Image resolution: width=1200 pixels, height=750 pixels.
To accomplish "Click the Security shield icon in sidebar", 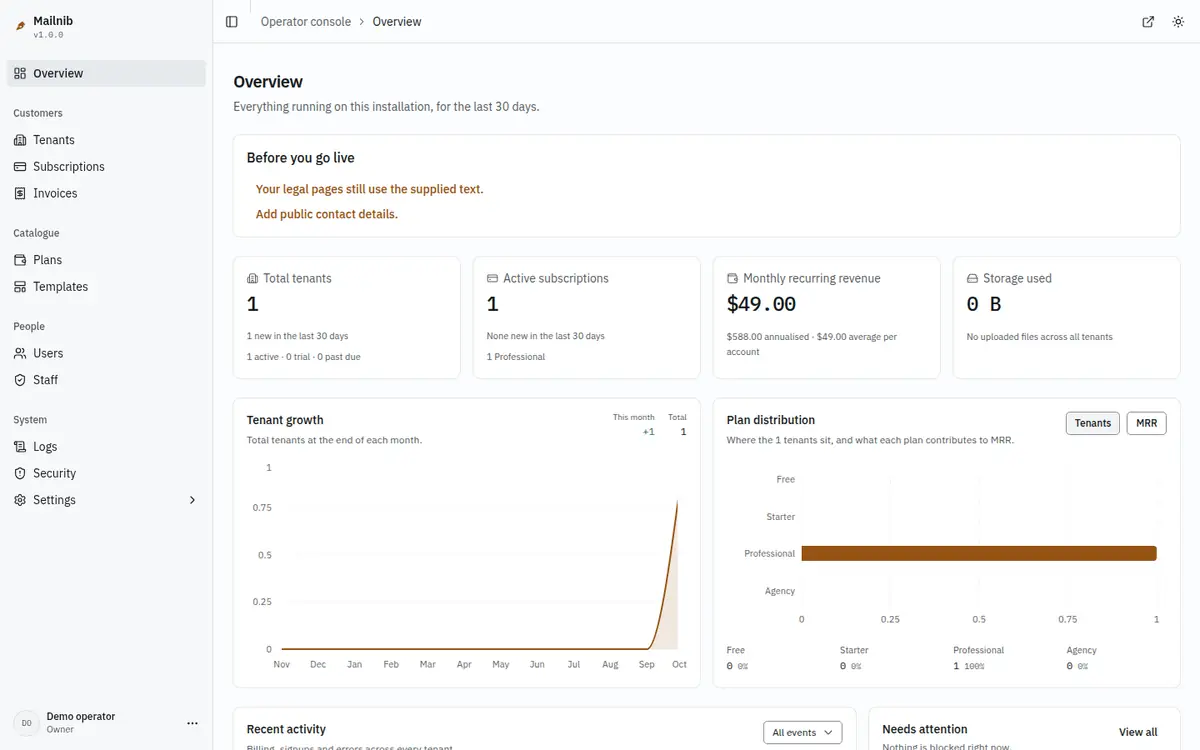I will (20, 473).
